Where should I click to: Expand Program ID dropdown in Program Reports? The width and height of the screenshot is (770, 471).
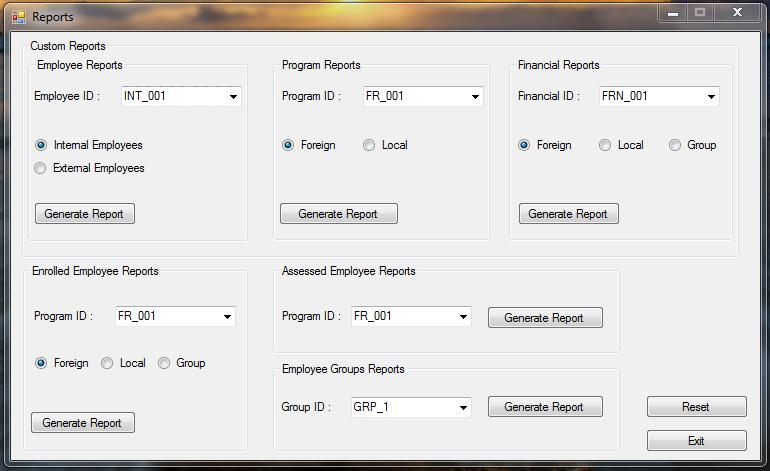[423, 96]
